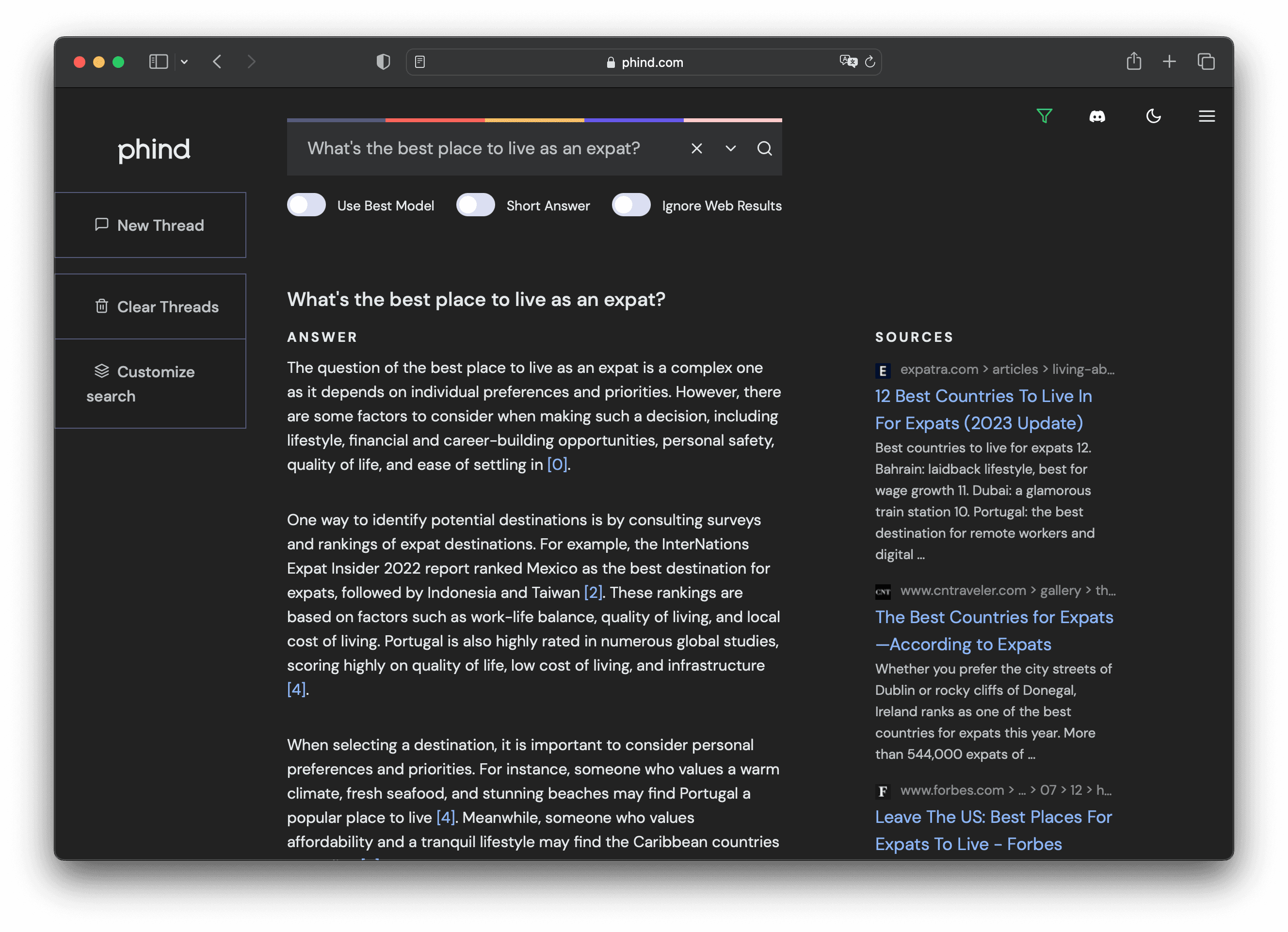The image size is (1288, 932).
Task: Click the phind.com address bar
Action: [x=644, y=62]
